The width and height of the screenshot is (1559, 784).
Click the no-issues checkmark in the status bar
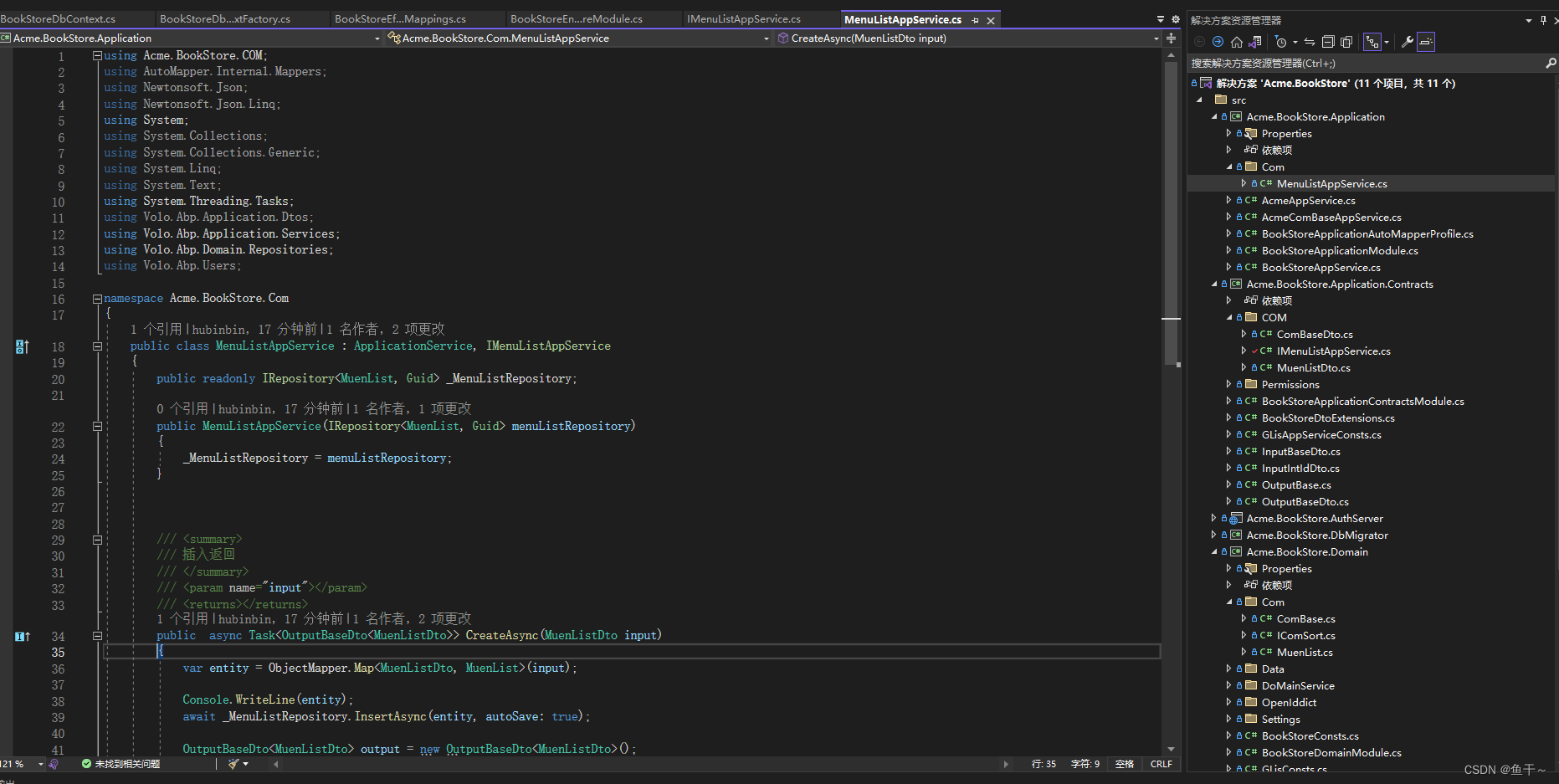point(86,764)
